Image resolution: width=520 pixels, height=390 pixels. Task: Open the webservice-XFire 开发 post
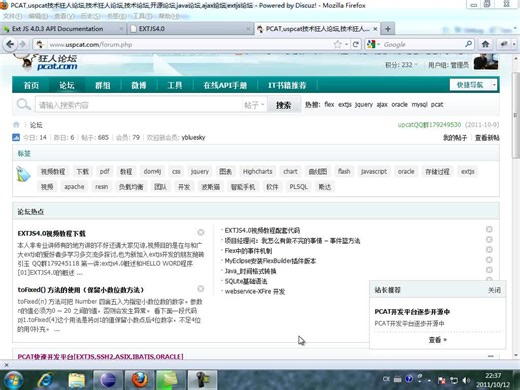point(255,291)
